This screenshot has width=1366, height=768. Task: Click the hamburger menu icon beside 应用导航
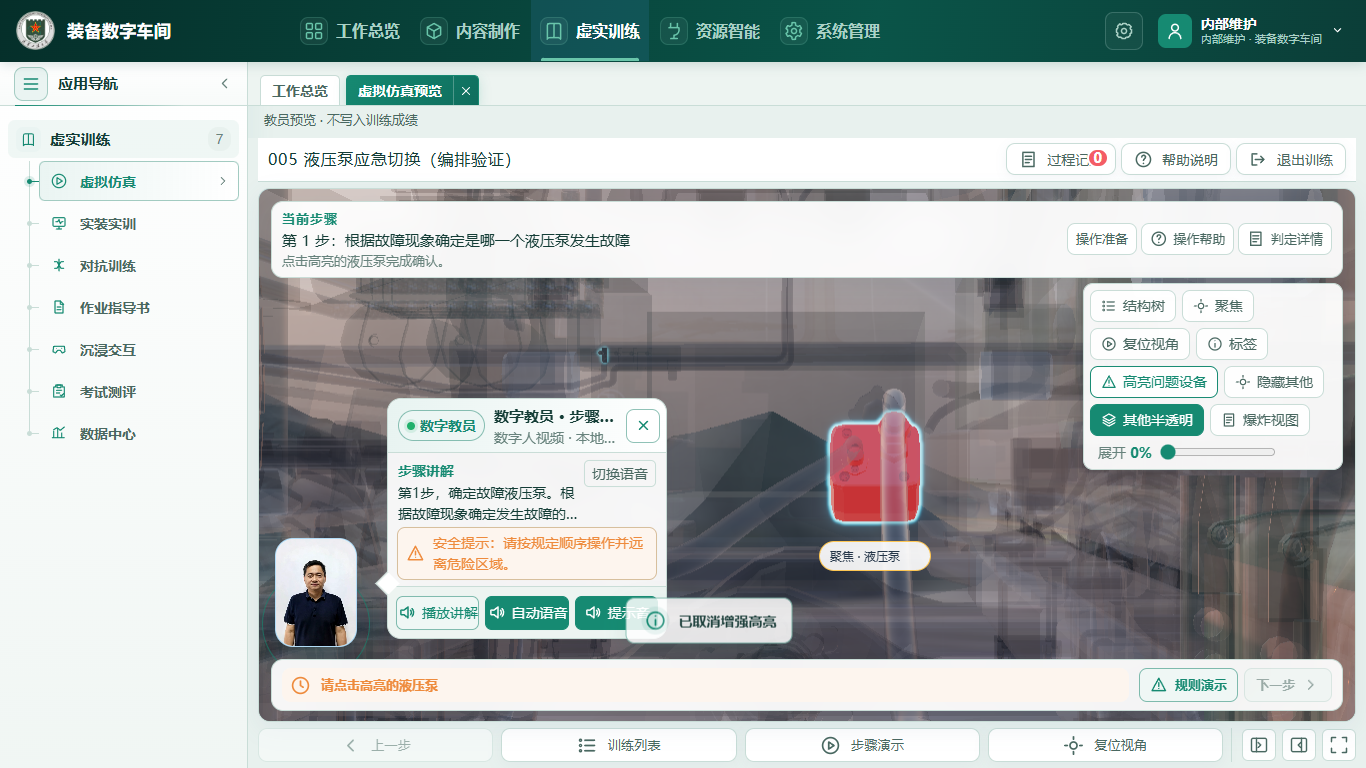[x=31, y=84]
